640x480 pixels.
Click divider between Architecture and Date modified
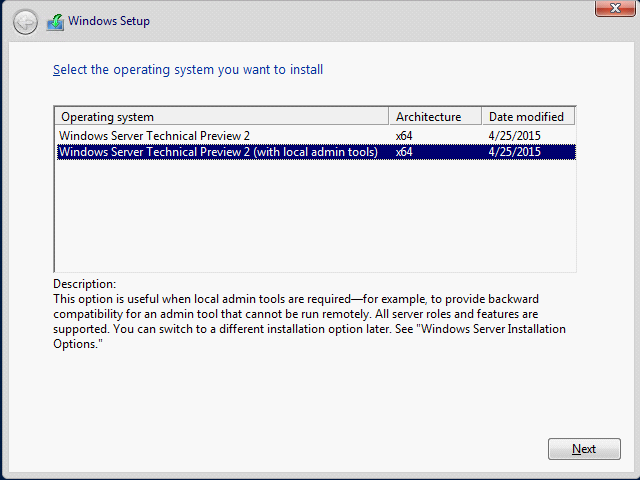(482, 117)
